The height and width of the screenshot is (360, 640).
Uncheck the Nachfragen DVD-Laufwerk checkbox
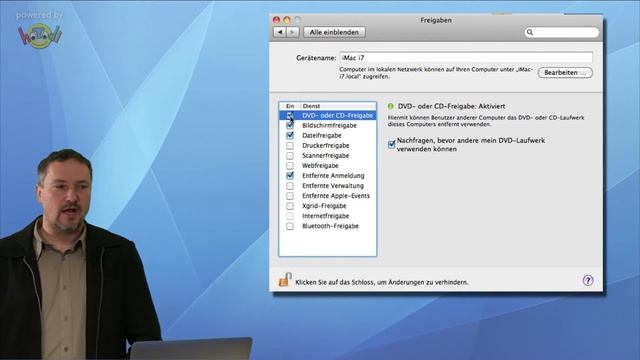(391, 144)
